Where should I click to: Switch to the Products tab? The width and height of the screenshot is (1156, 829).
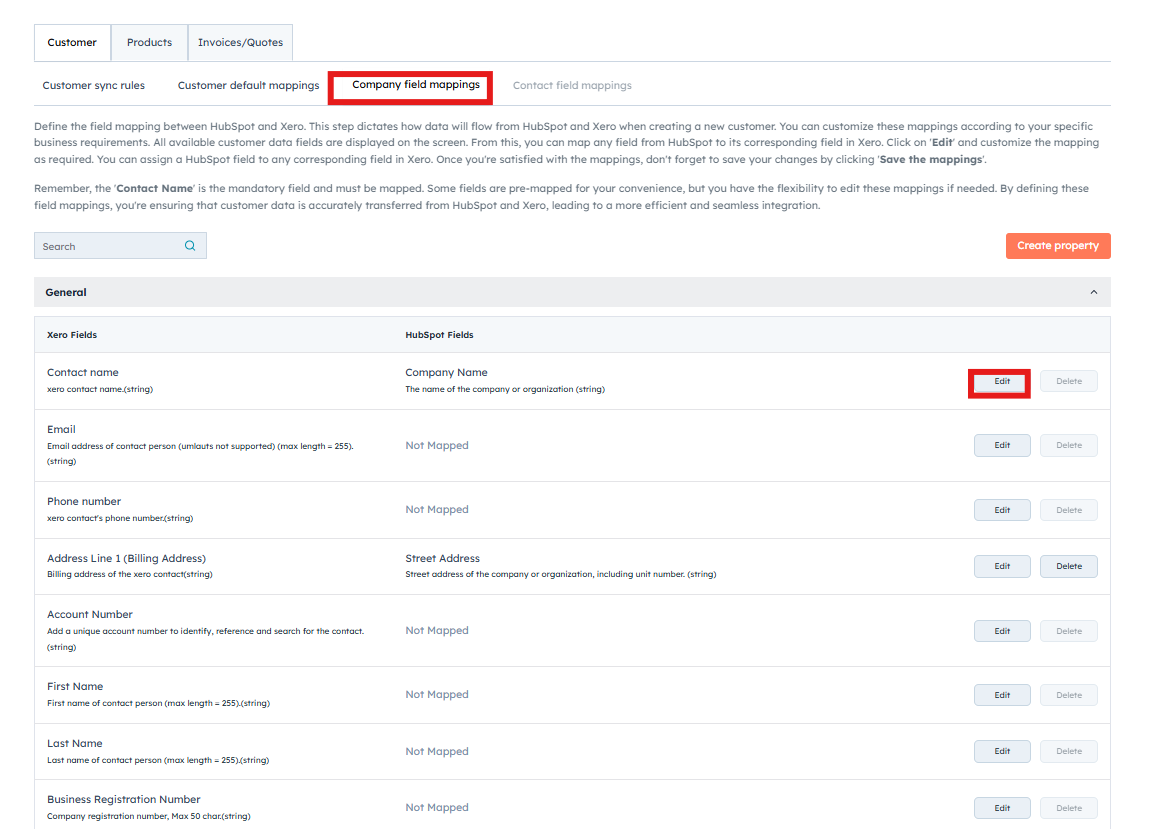[149, 42]
